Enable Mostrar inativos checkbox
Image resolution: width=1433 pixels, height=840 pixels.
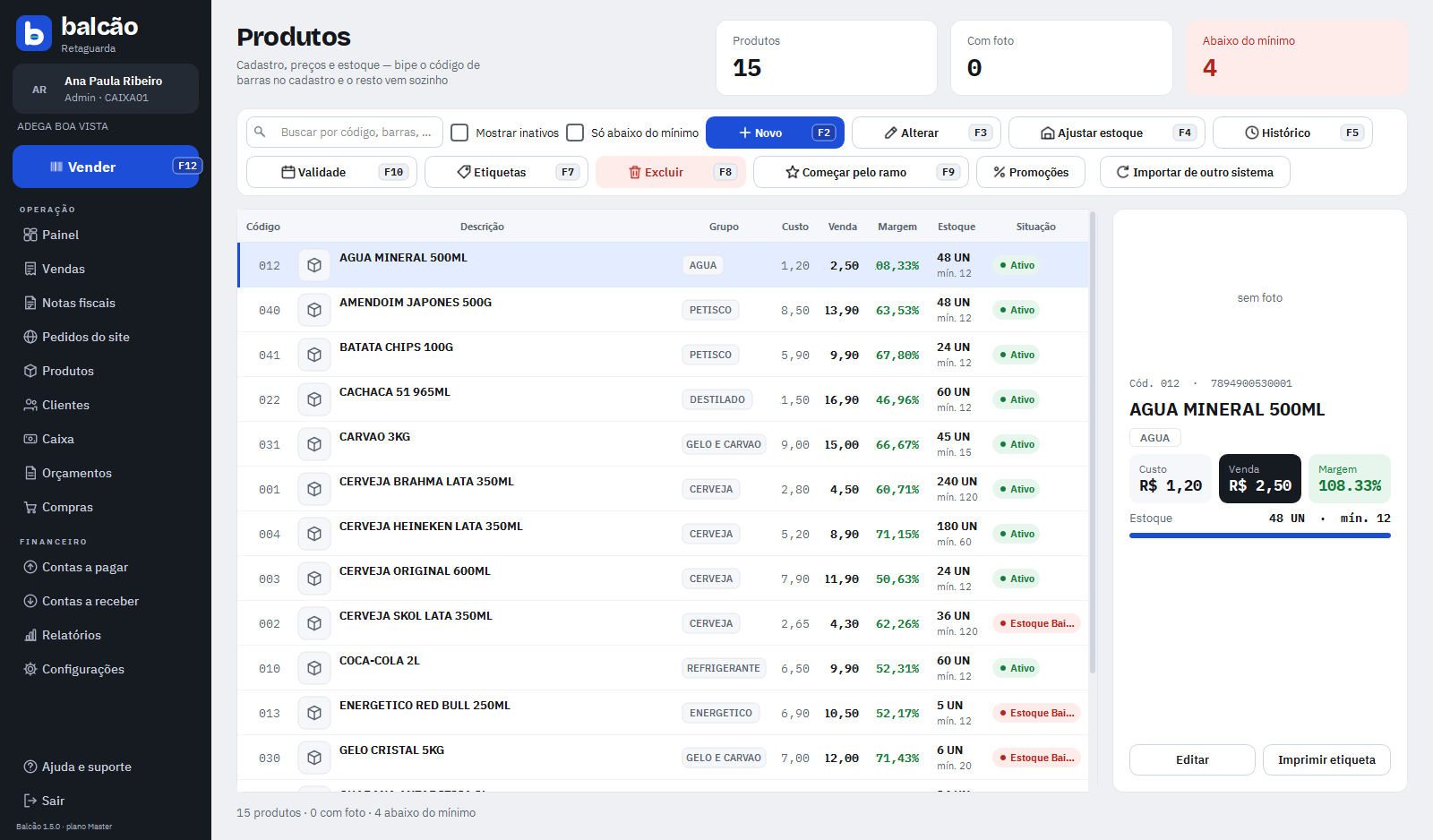(459, 133)
